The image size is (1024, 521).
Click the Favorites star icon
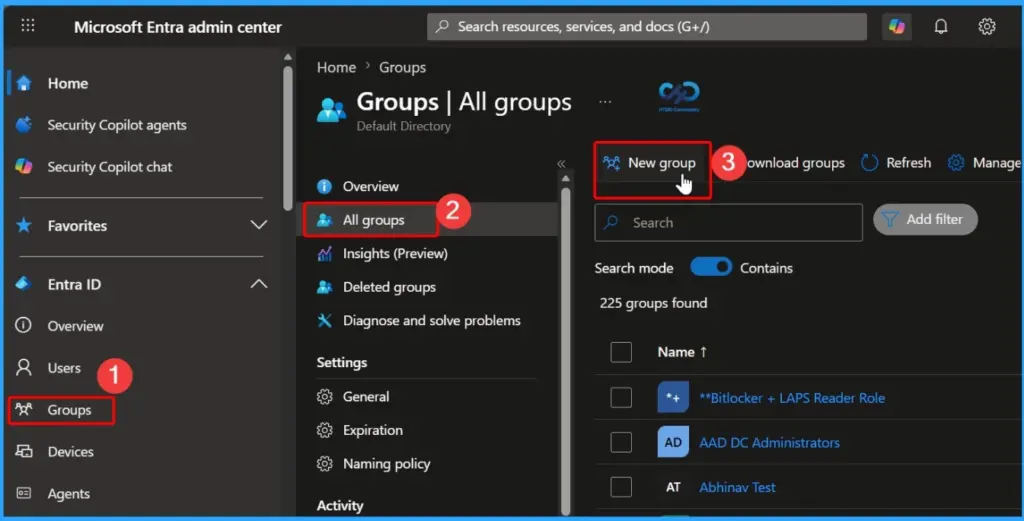pyautogui.click(x=24, y=225)
